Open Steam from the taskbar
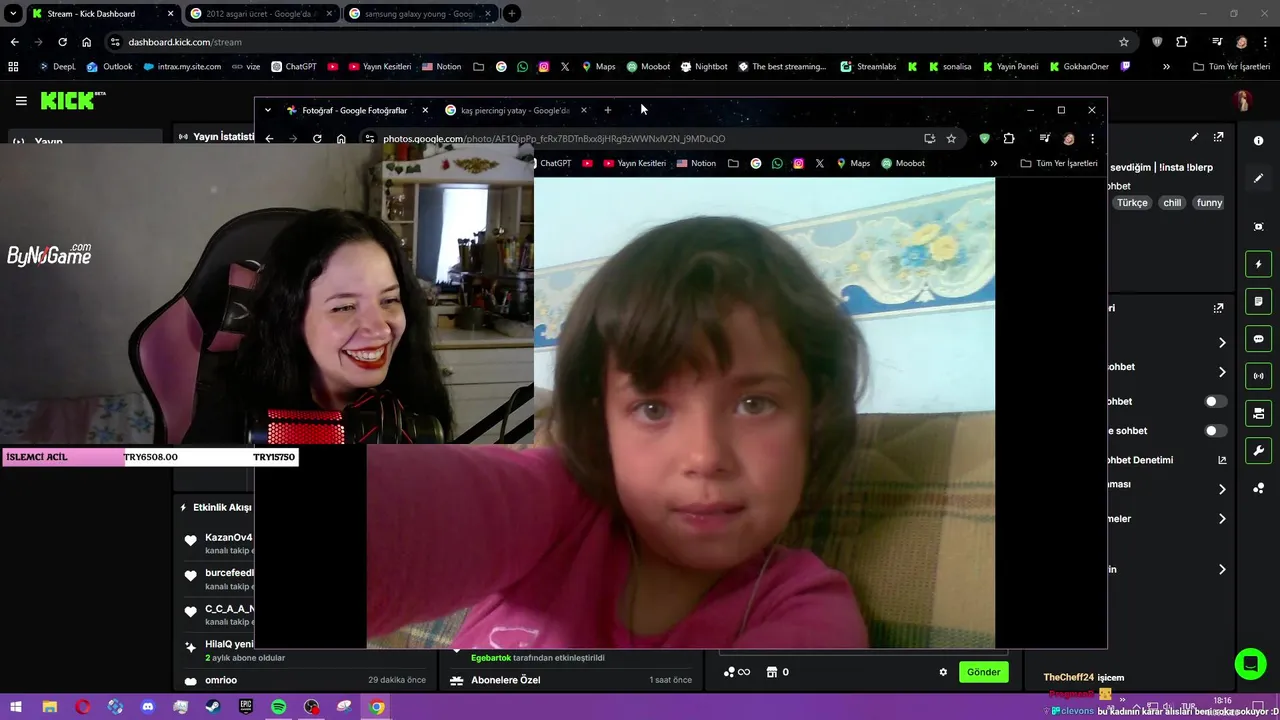Screen dimensions: 1280x720 (213, 707)
